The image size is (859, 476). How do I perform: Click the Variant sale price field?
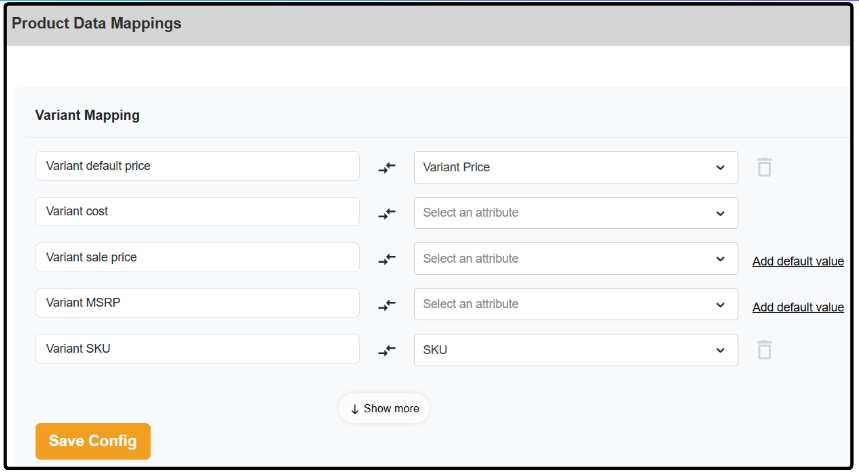[x=197, y=257]
